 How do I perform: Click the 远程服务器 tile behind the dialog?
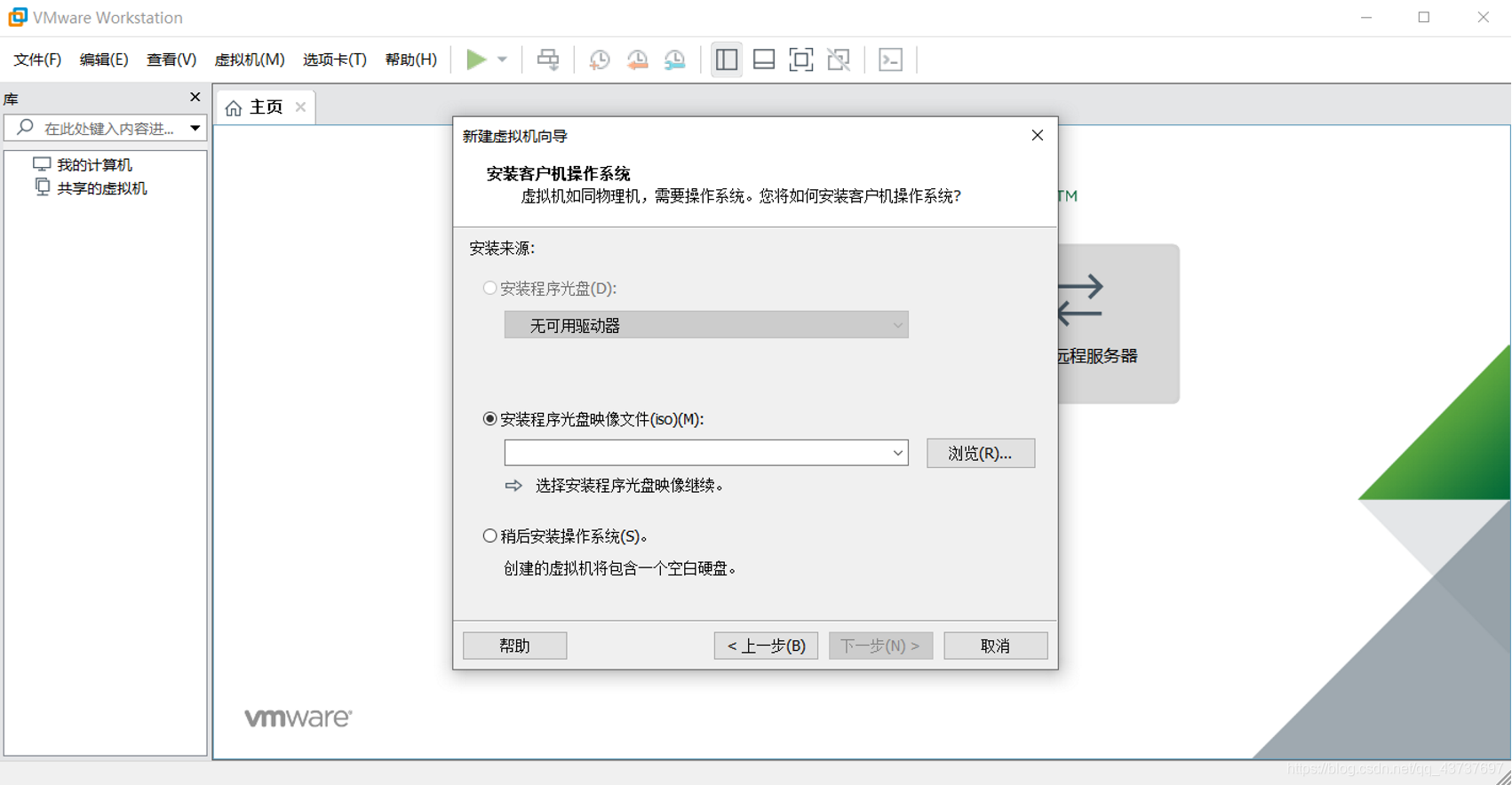click(1118, 324)
